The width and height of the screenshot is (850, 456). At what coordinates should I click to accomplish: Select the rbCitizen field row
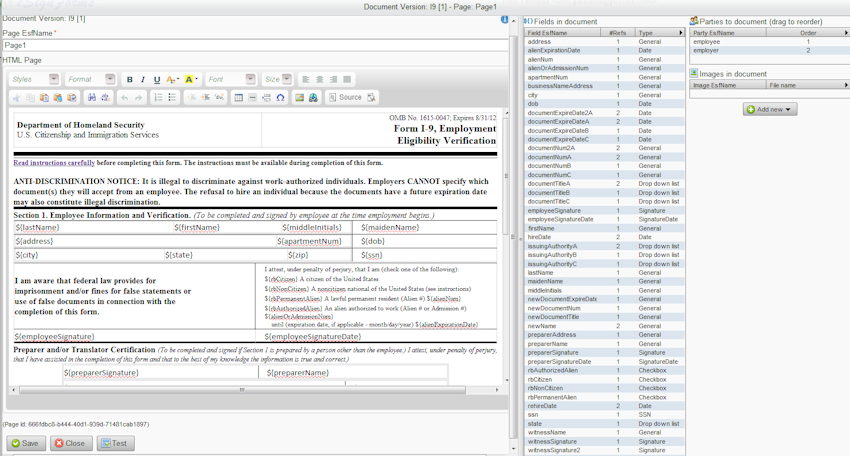(604, 380)
